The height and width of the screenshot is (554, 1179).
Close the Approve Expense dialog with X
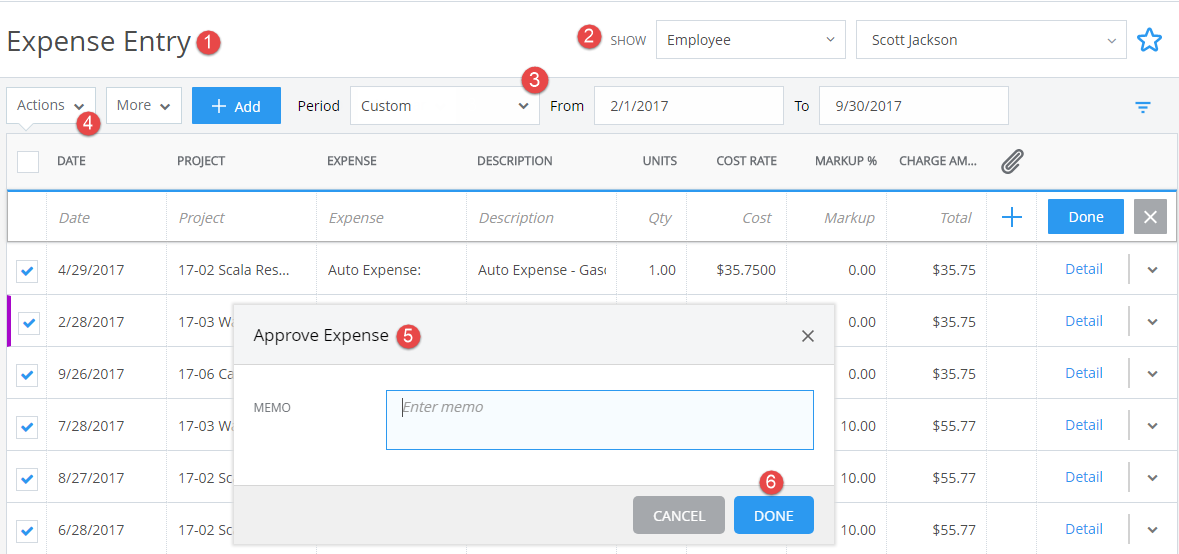click(808, 336)
